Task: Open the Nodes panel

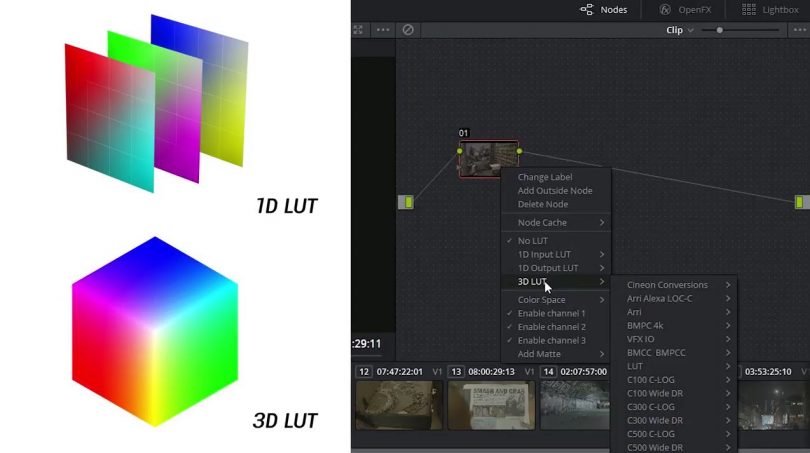Action: [x=603, y=9]
